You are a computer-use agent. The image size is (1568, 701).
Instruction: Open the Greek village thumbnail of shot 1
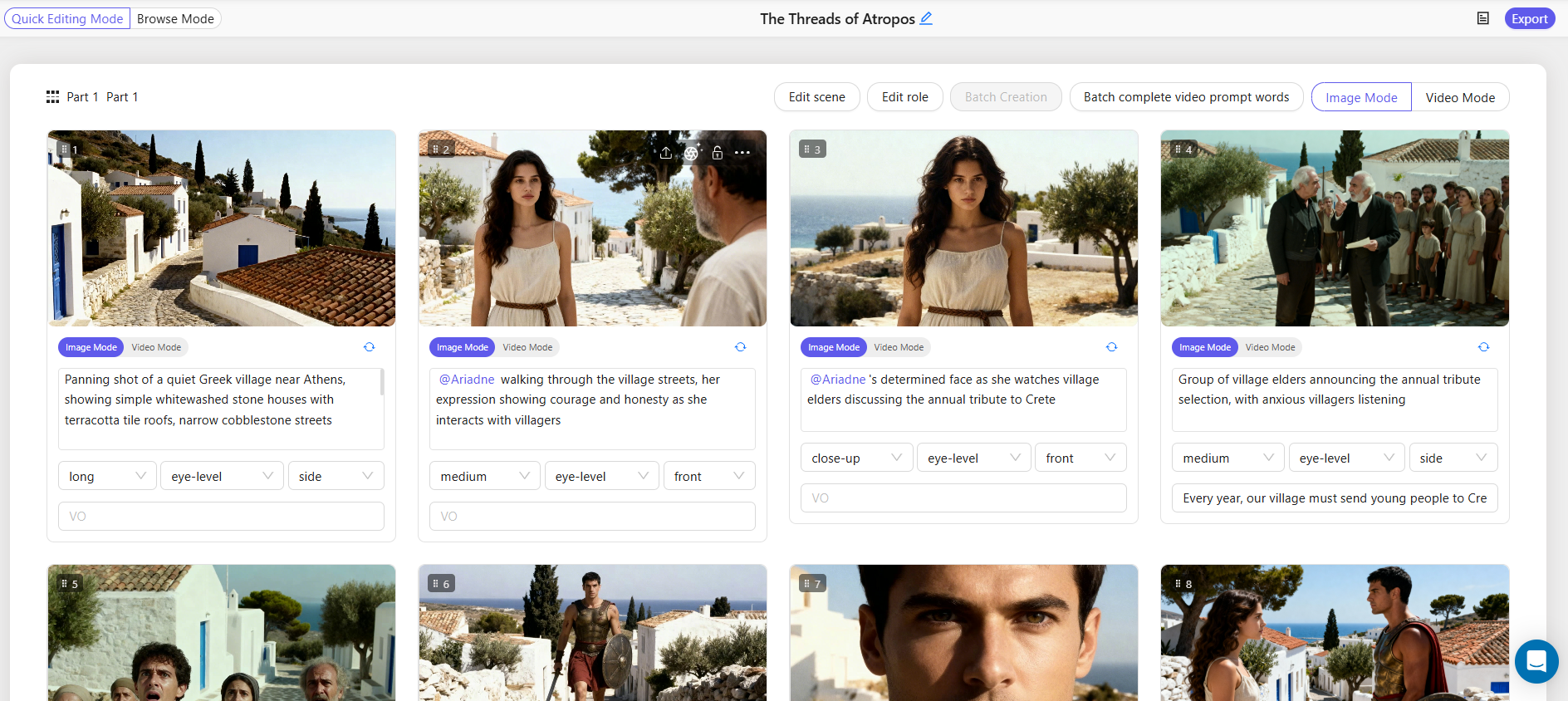(221, 228)
